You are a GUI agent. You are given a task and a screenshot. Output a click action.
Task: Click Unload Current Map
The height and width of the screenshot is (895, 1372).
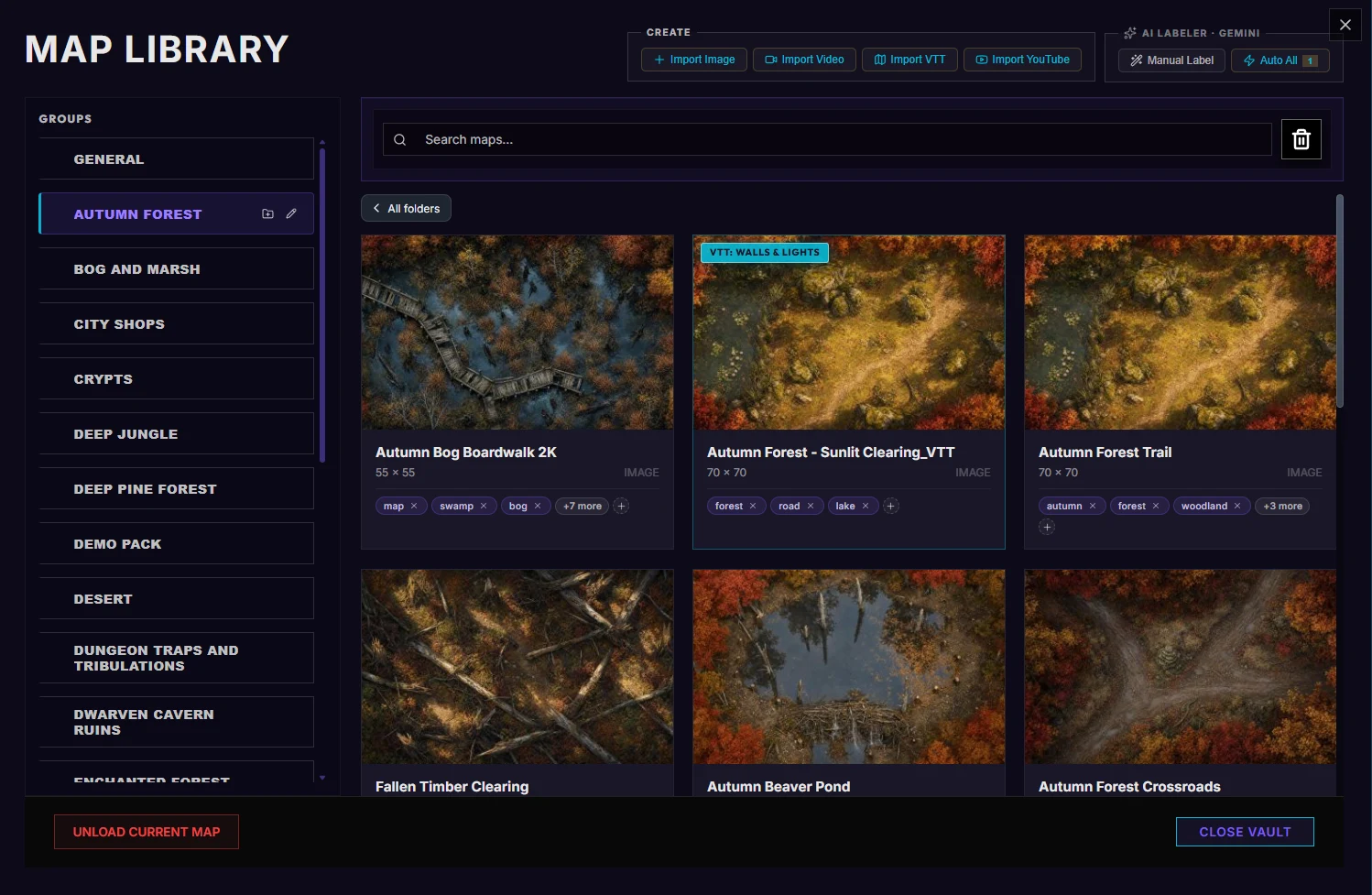pyautogui.click(x=147, y=832)
